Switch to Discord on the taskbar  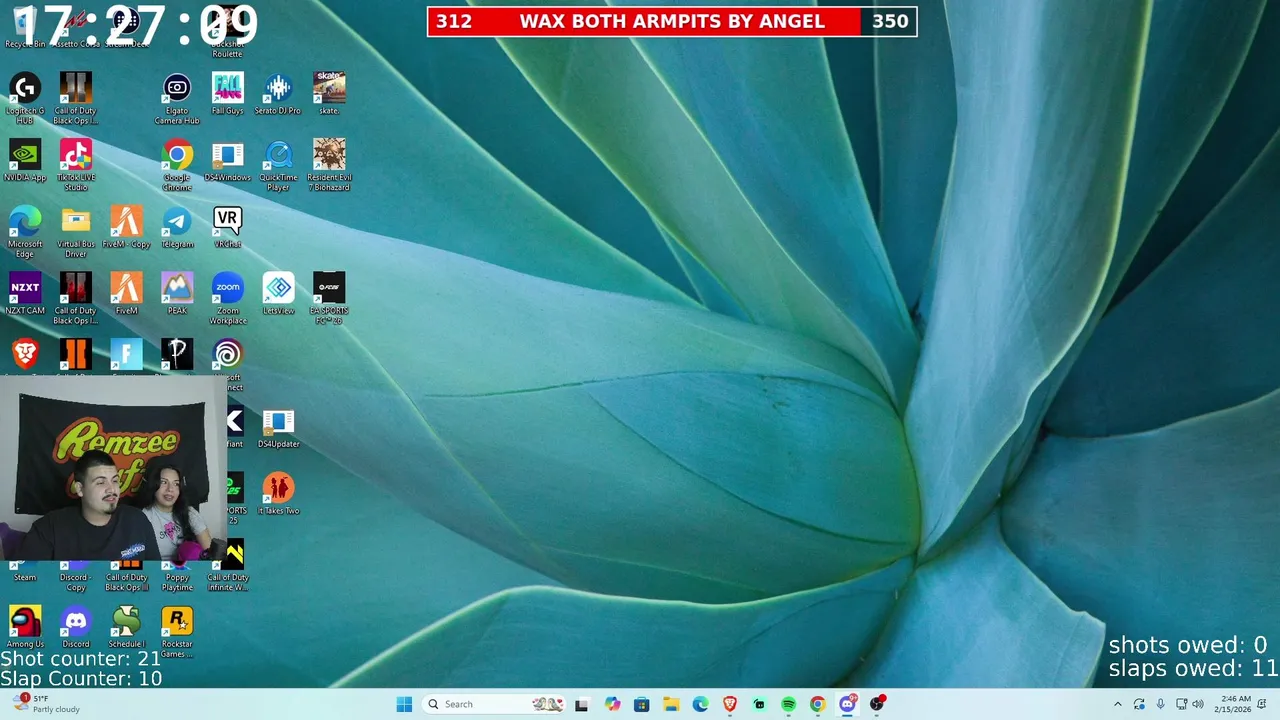point(847,704)
